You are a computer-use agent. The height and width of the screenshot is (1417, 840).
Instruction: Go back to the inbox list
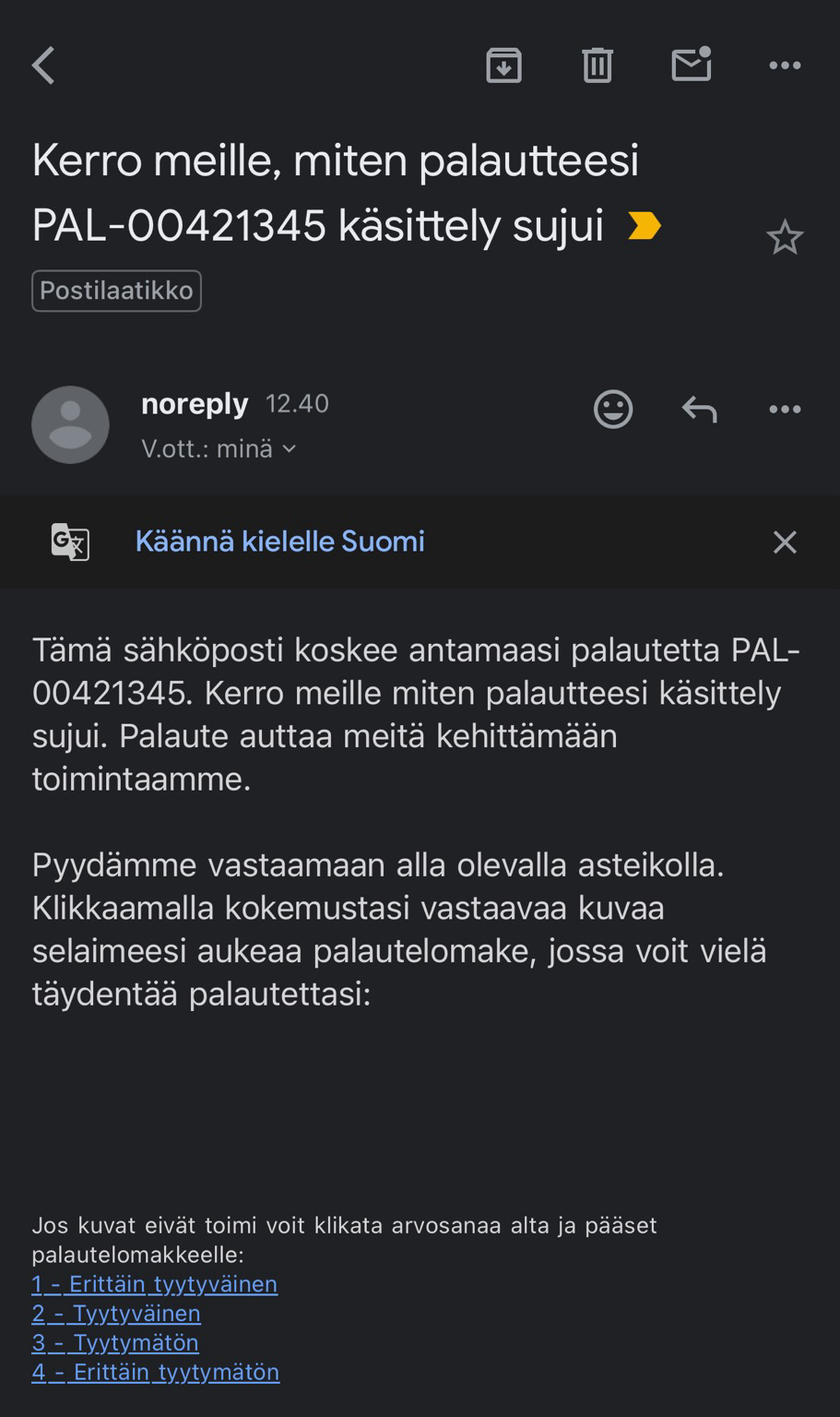(43, 65)
